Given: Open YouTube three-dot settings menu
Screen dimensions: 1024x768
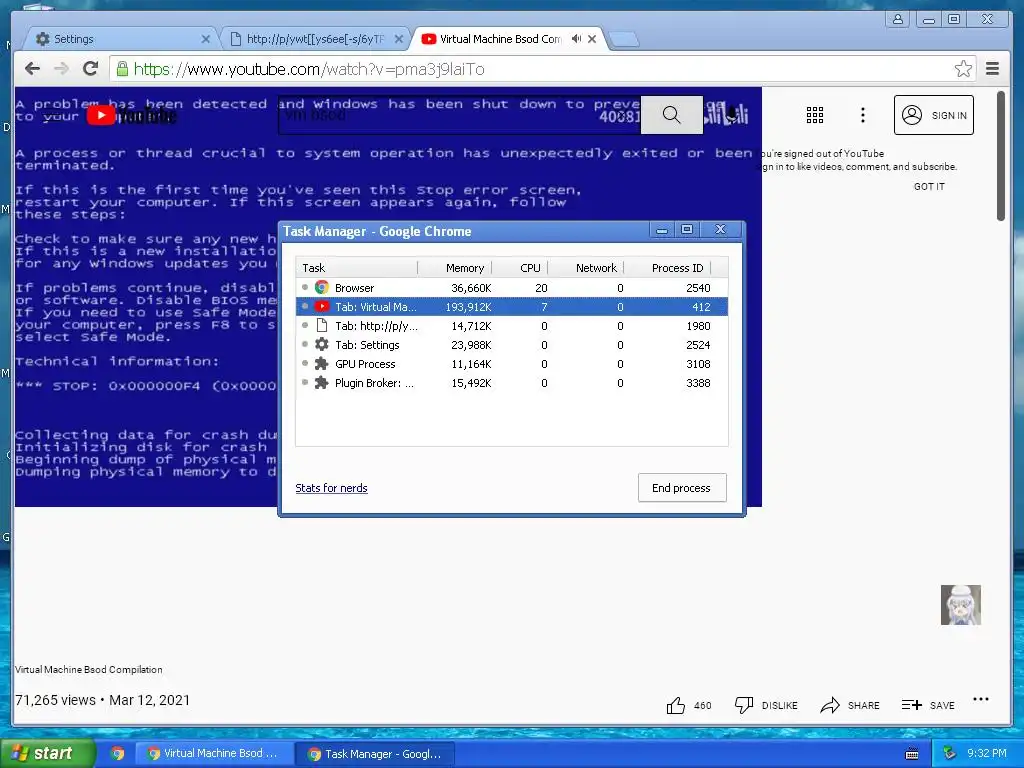Looking at the screenshot, I should [863, 115].
